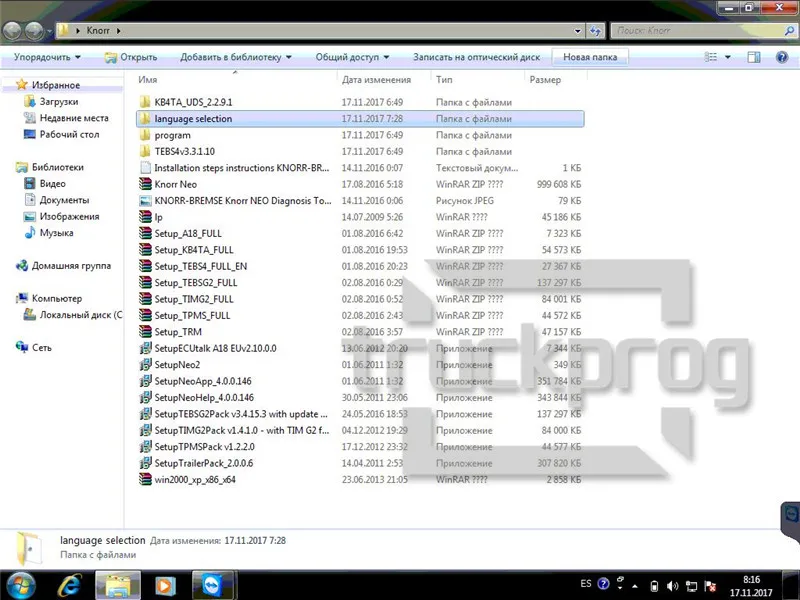Expand the address bar history dropdown

[578, 31]
